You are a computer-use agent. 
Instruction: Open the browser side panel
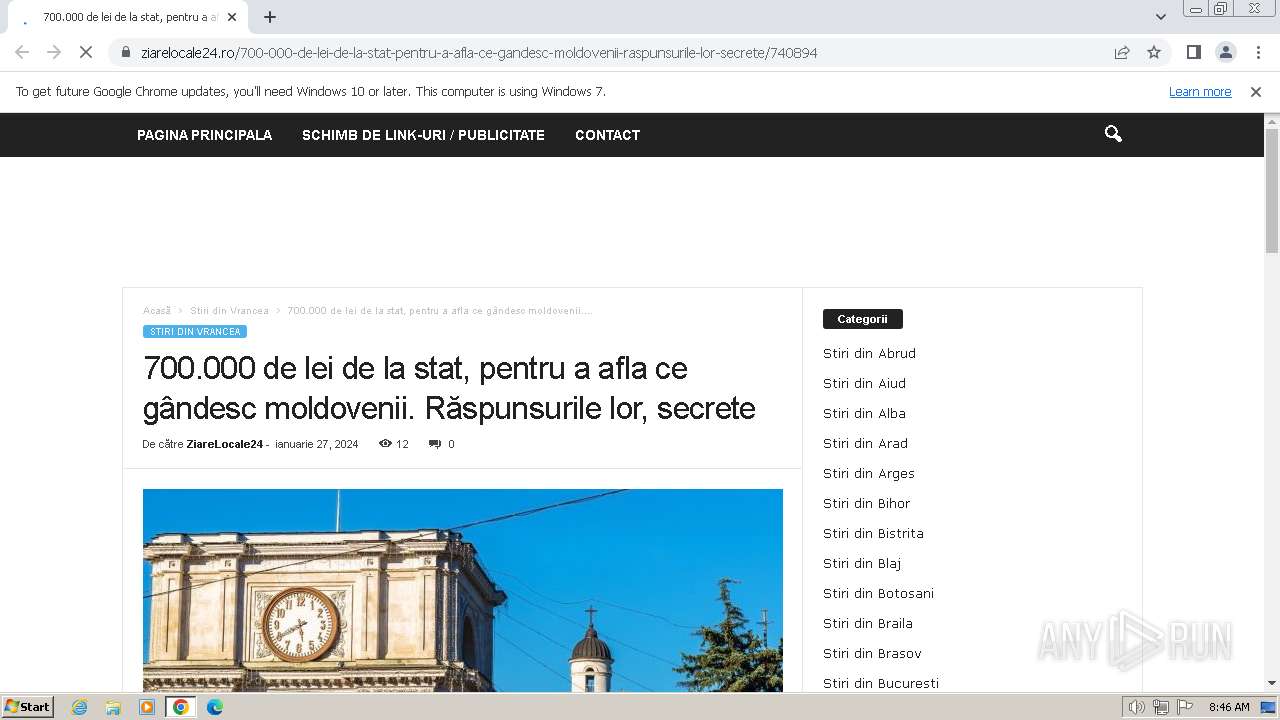(x=1193, y=52)
